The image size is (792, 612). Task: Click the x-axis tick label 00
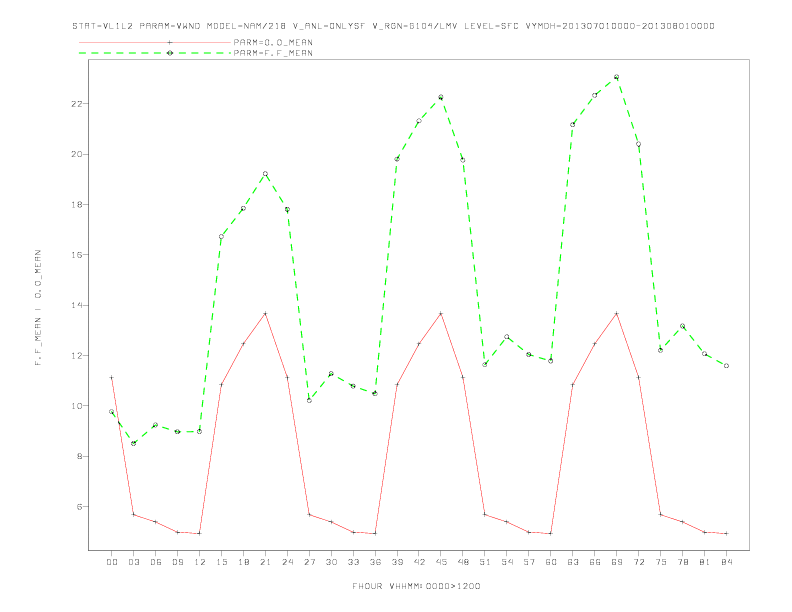(x=112, y=562)
